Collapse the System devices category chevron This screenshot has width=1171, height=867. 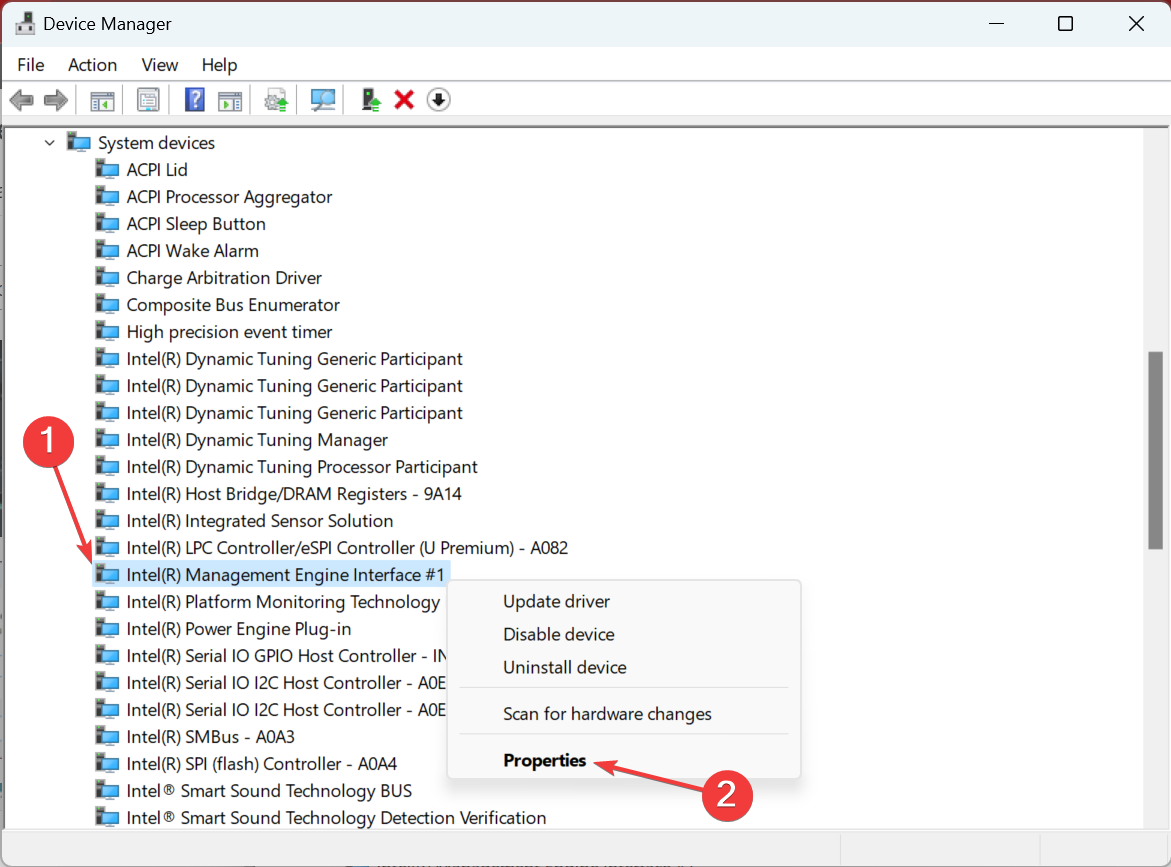[49, 143]
